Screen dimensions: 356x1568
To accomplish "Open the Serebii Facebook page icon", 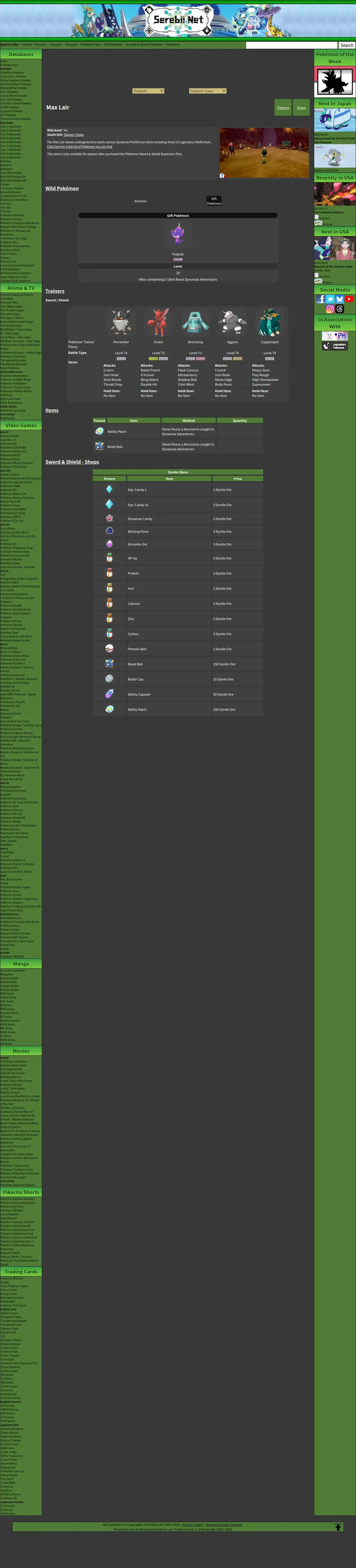I will point(321,299).
